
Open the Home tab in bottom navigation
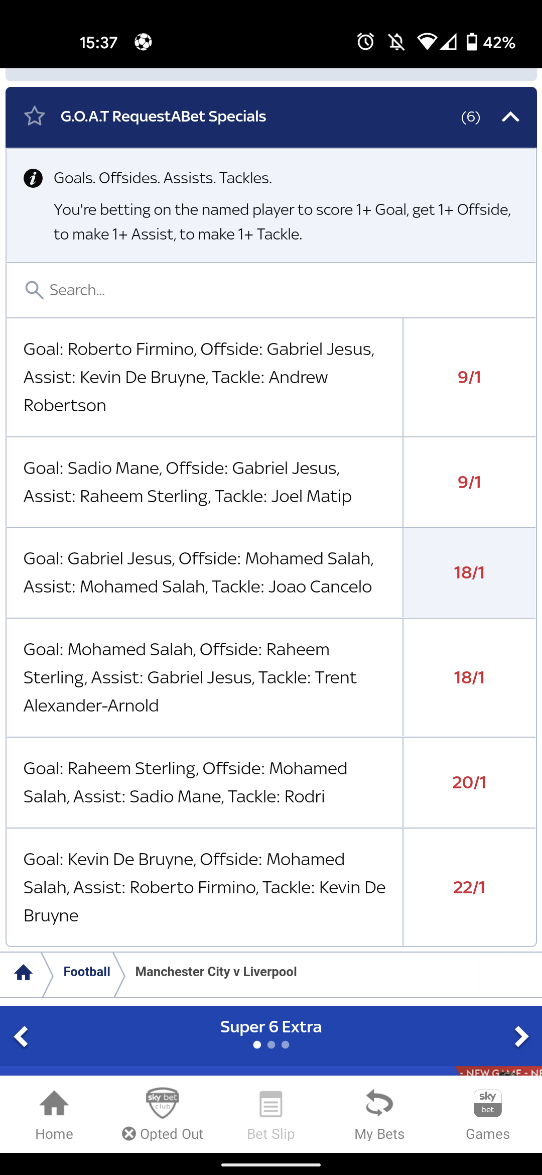[54, 1116]
